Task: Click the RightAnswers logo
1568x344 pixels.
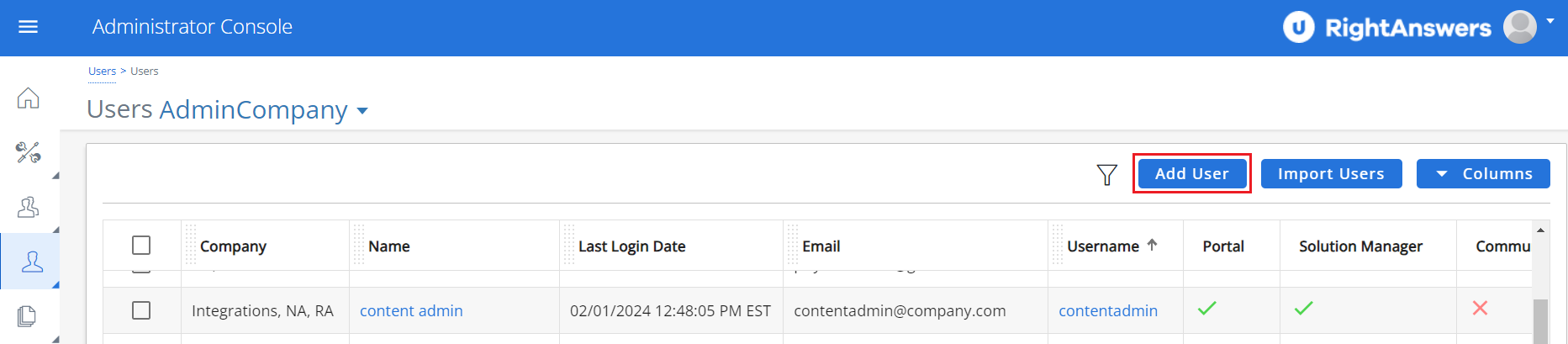Action: tap(1386, 28)
